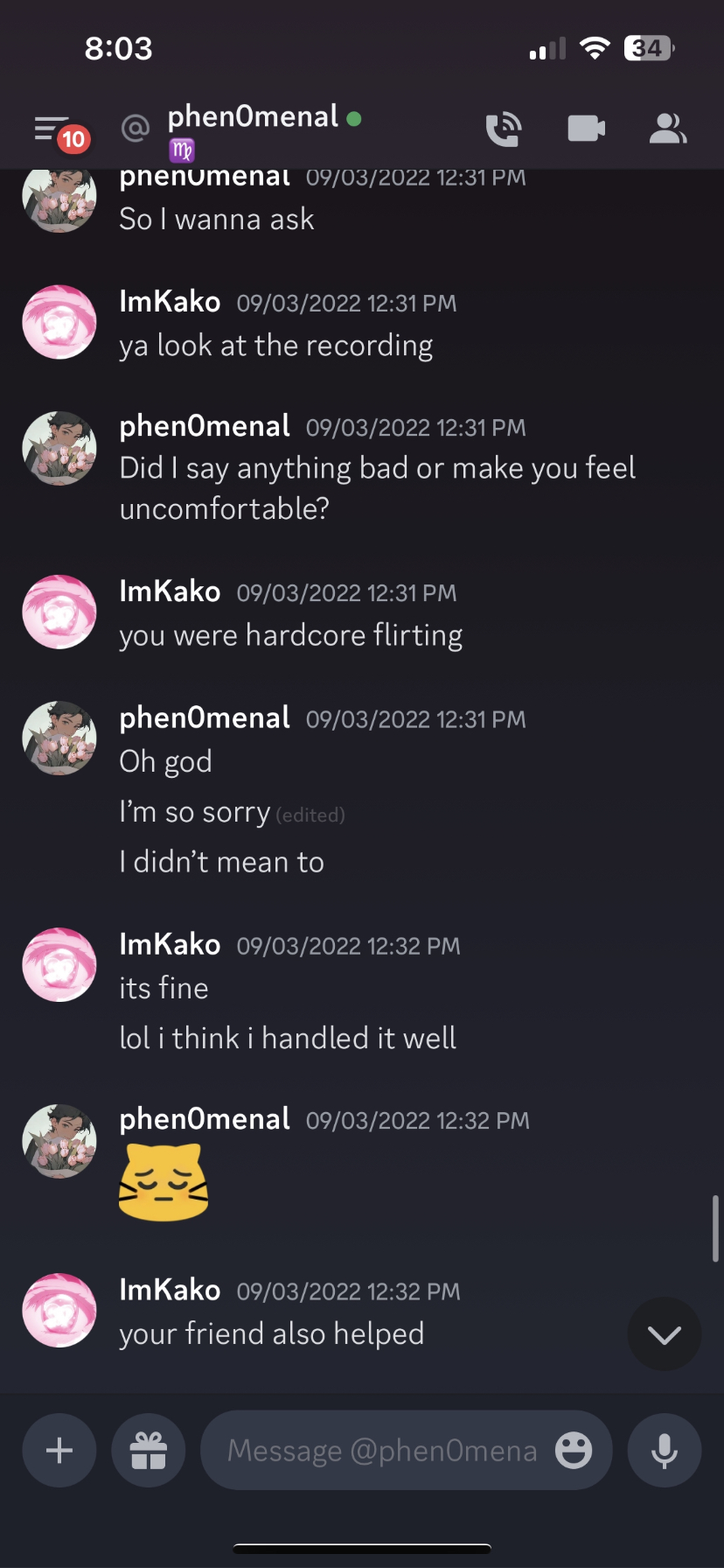Tap the plus attachment button
The image size is (724, 1568).
59,1451
